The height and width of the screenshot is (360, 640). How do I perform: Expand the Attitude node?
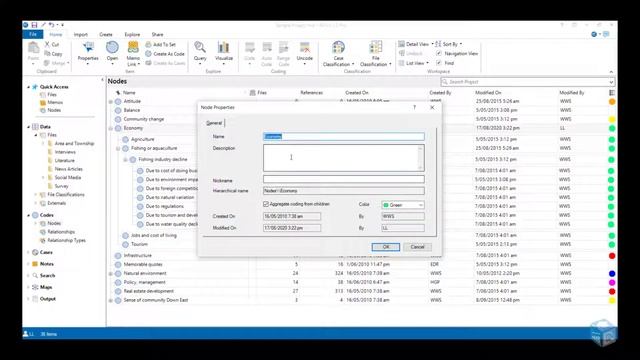click(x=111, y=102)
